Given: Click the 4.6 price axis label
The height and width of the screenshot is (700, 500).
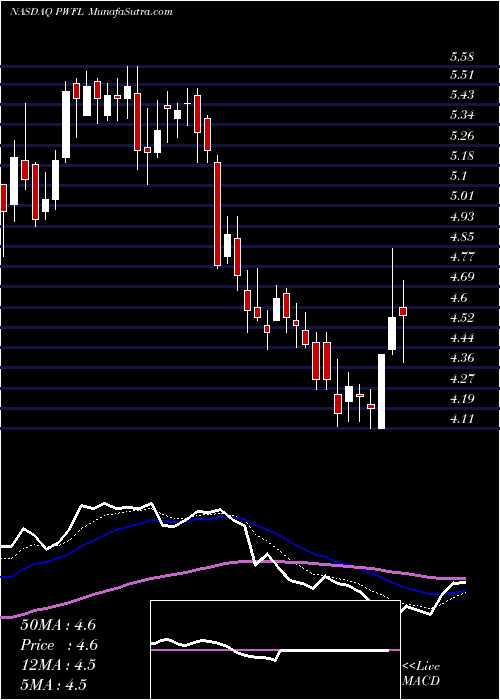Looking at the screenshot, I should click(x=458, y=297).
